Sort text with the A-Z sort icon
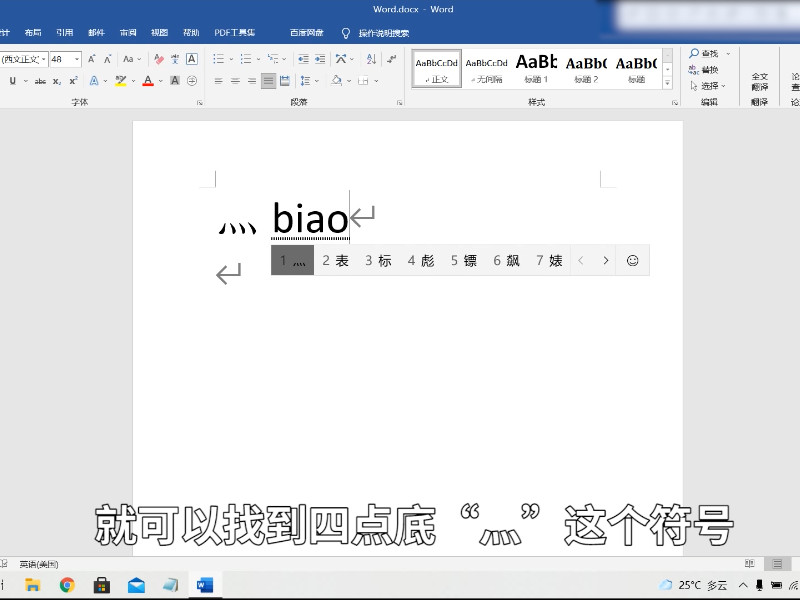Screen dimensions: 800x600 371,59
